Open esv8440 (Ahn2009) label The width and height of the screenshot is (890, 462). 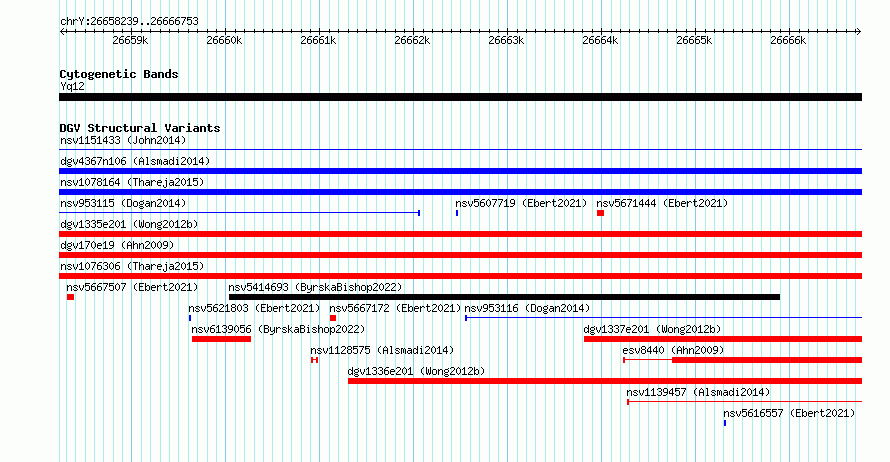coord(673,350)
